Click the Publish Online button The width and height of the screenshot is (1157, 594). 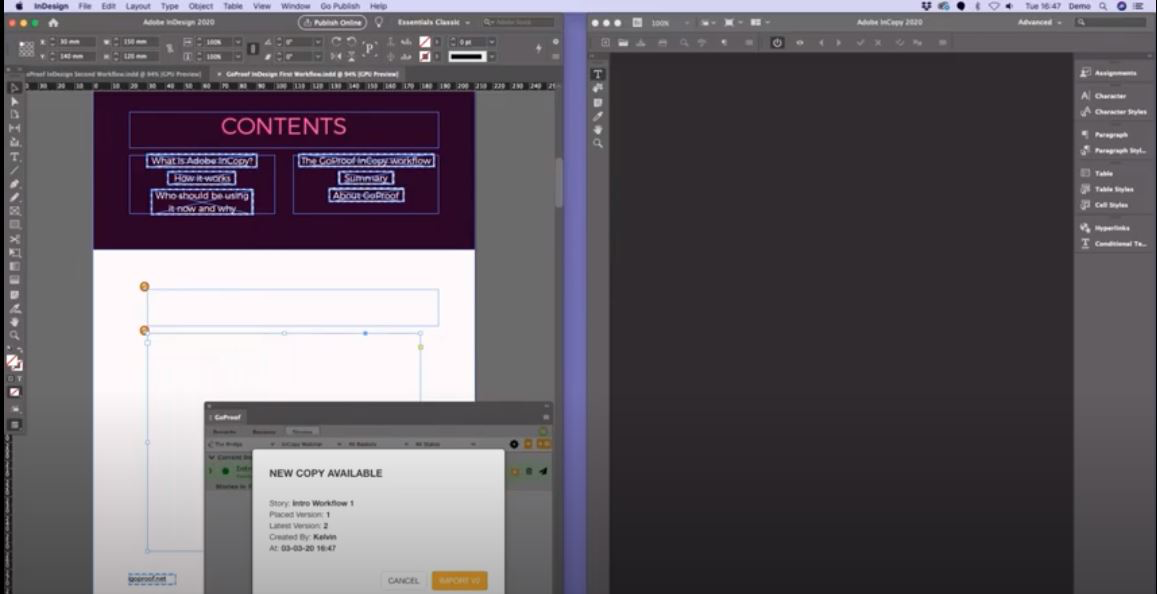[332, 22]
